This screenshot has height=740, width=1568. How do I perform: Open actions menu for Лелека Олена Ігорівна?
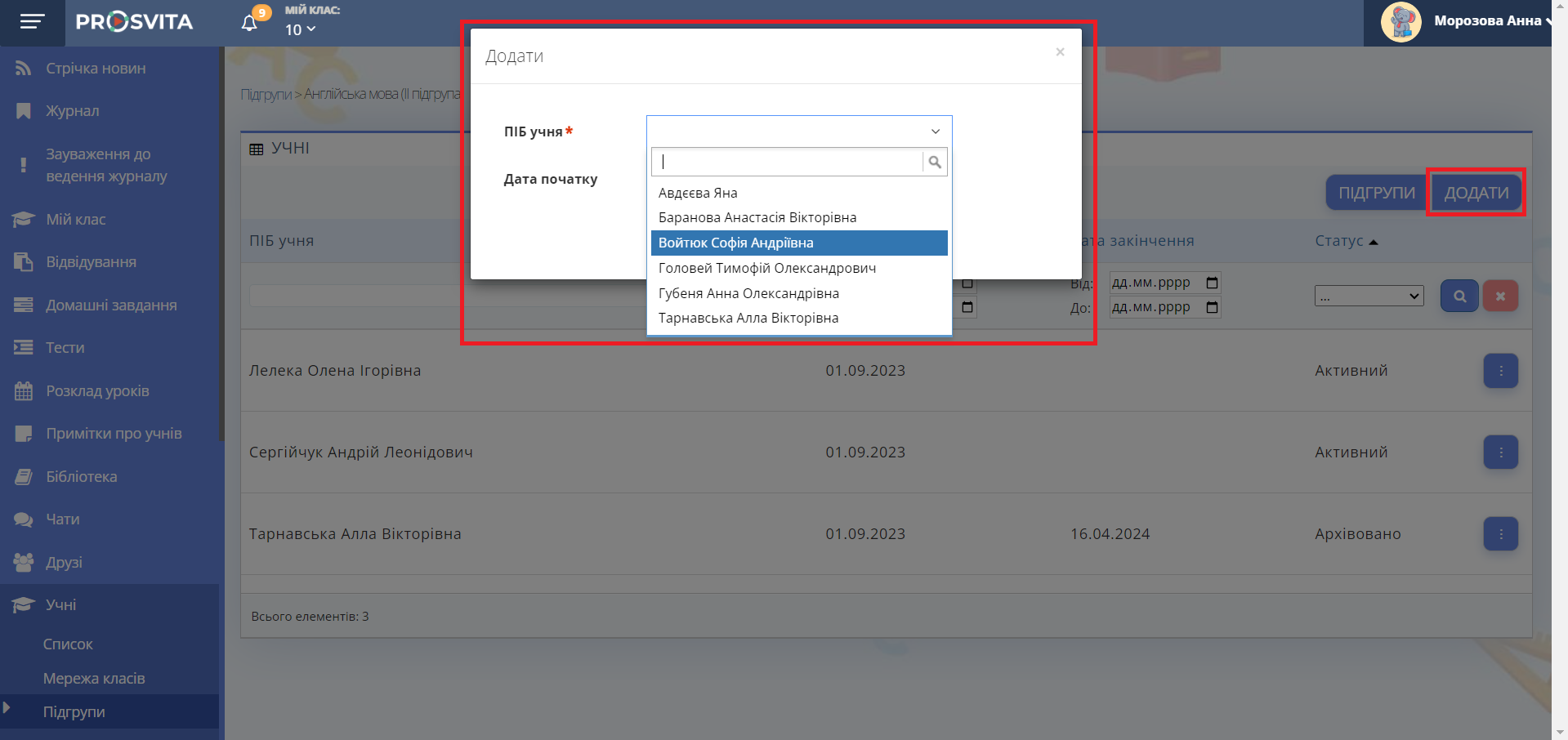pos(1500,371)
